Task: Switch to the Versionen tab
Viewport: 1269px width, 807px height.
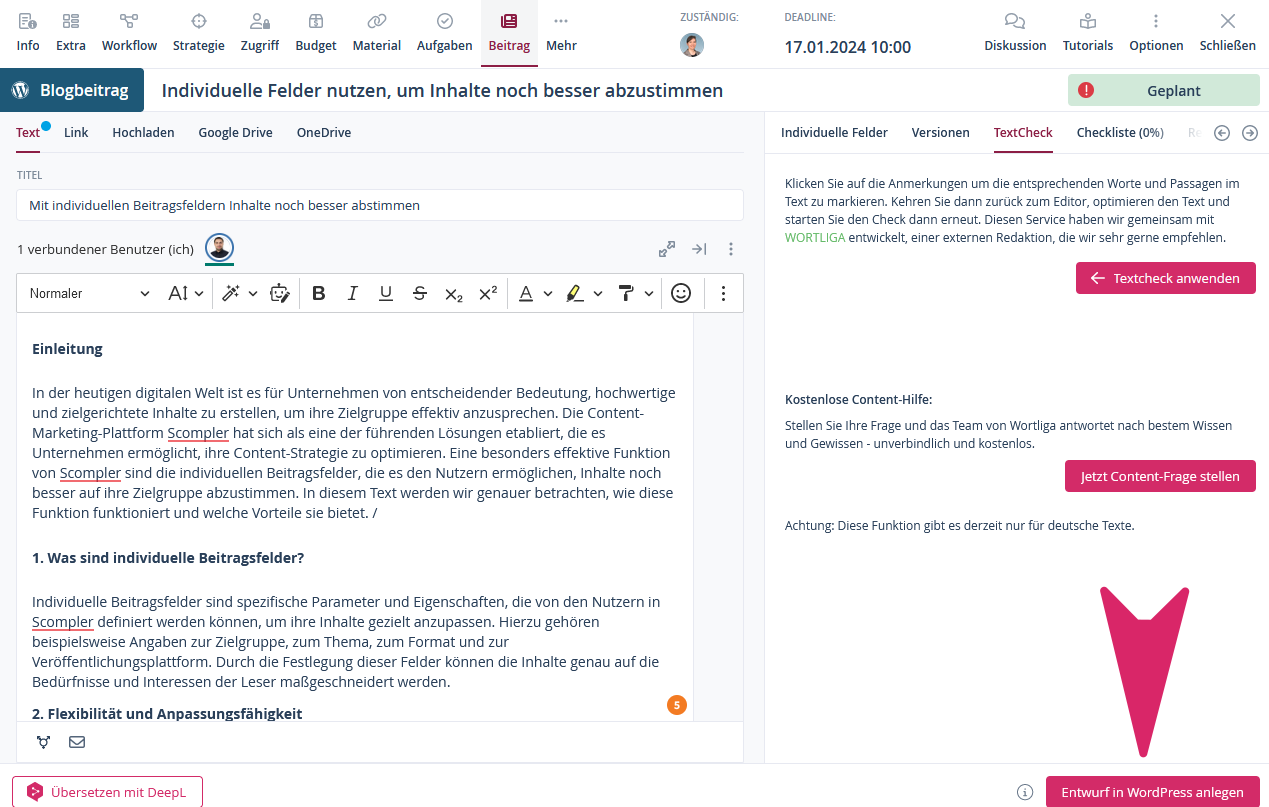Action: pos(940,132)
